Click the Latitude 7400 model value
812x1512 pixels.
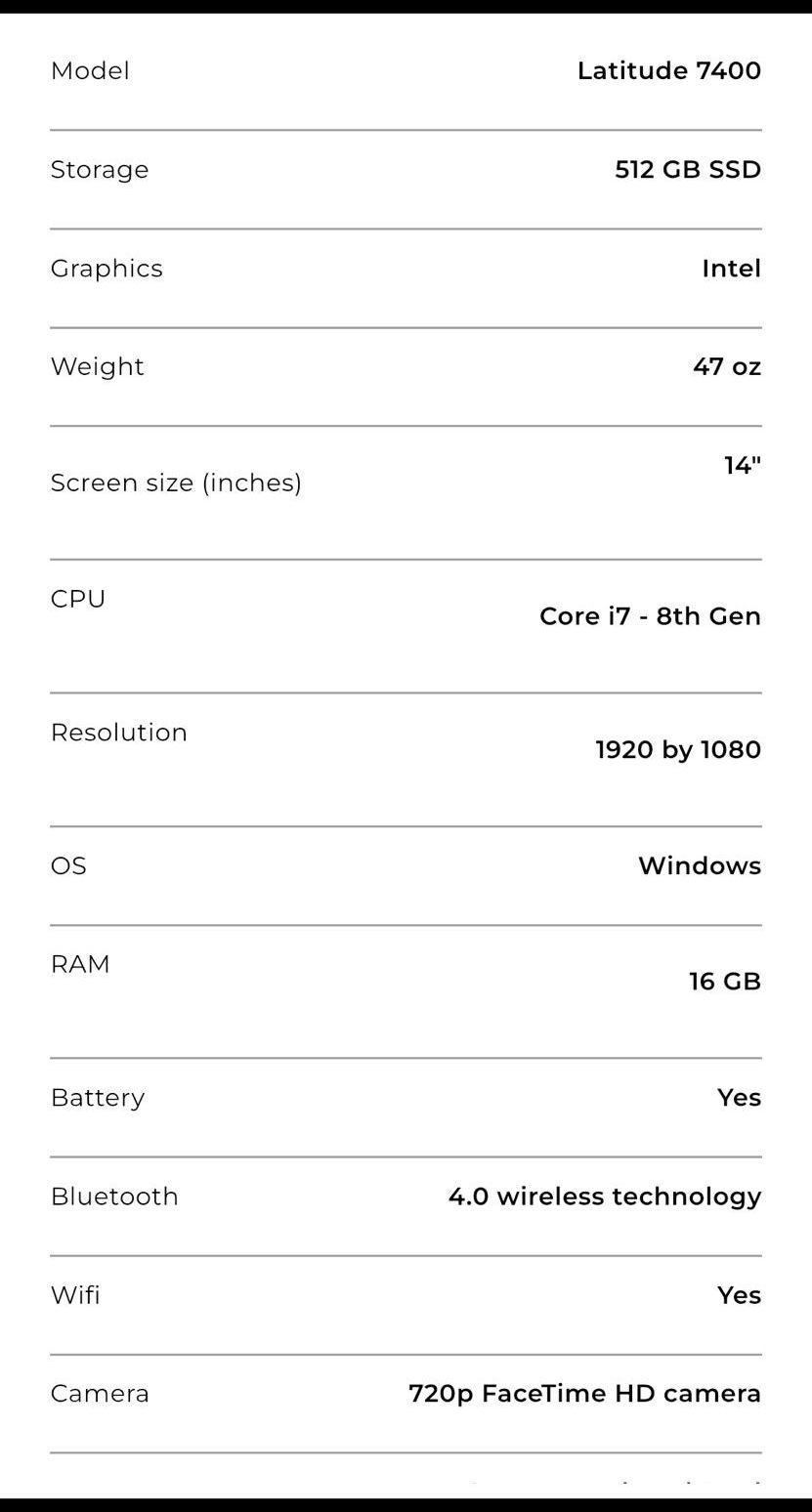669,70
